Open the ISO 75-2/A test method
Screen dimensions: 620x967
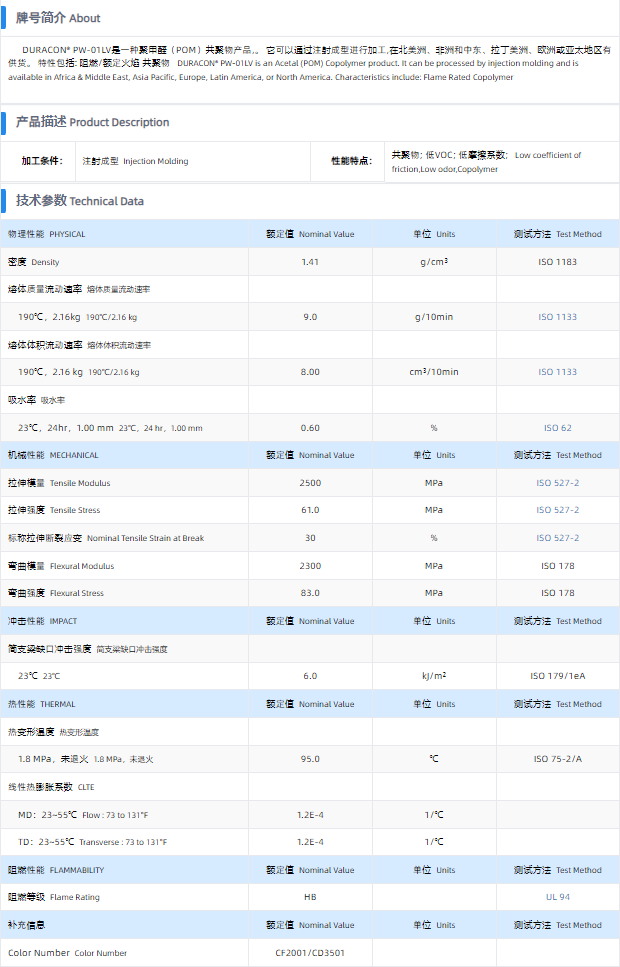pos(558,759)
